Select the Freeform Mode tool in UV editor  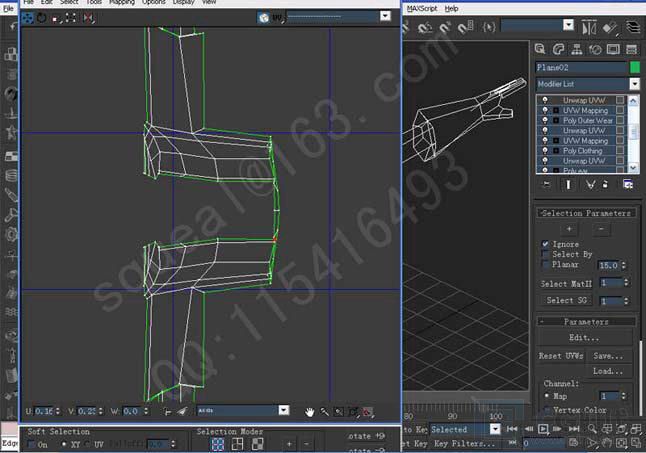(71, 18)
